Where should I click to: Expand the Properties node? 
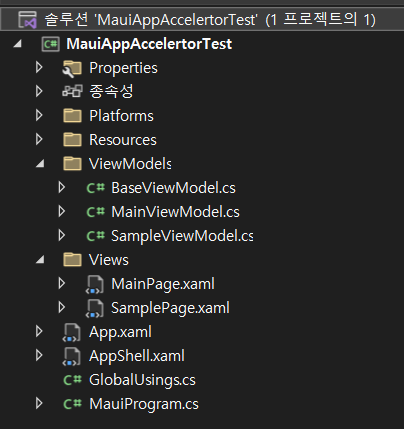tap(39, 67)
